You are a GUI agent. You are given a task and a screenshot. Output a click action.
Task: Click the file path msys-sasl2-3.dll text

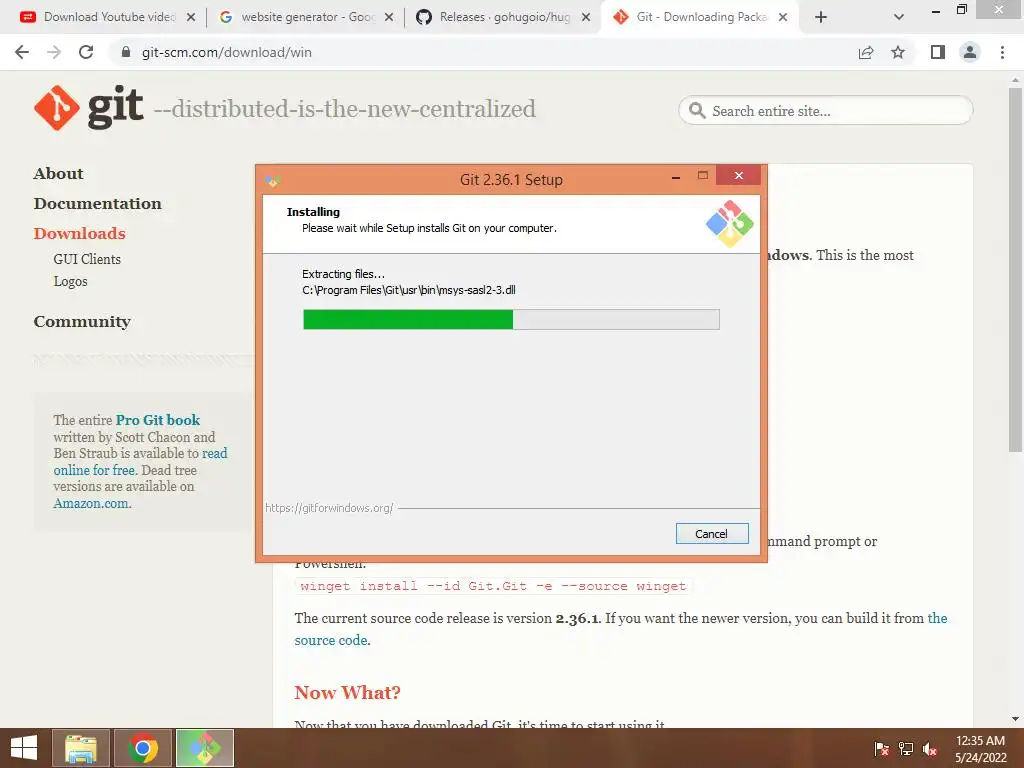coord(409,290)
